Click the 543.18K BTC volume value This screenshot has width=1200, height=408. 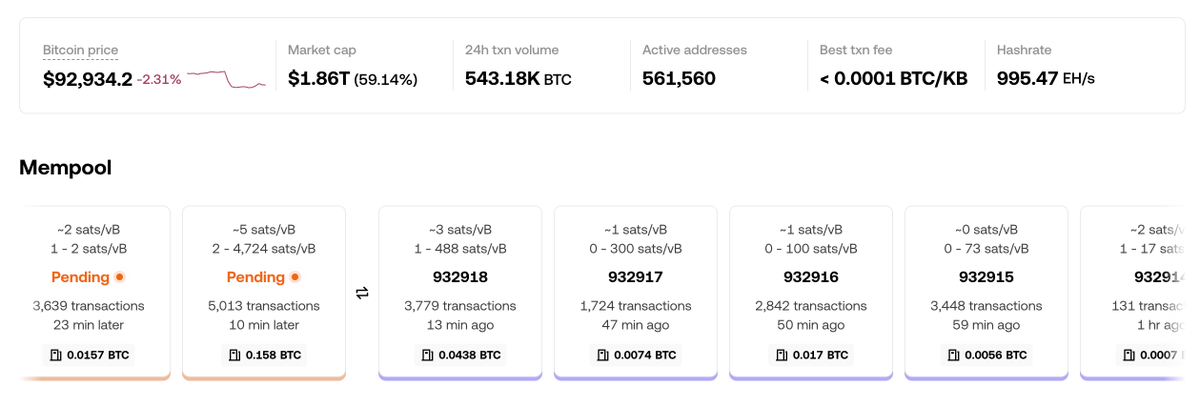tap(518, 79)
